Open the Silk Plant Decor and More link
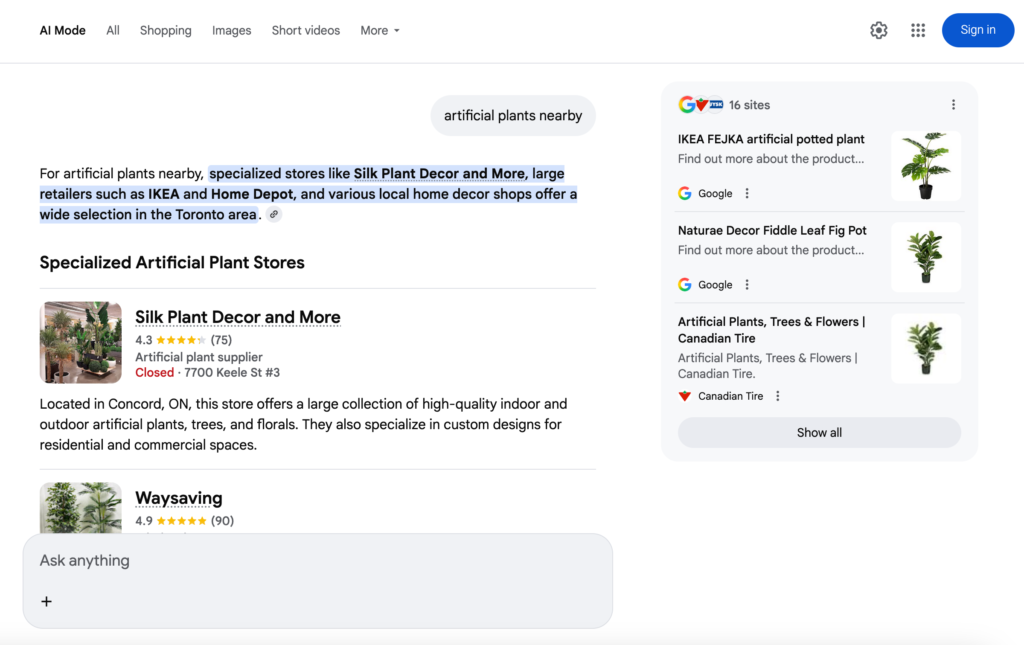Viewport: 1024px width, 645px height. 238,317
